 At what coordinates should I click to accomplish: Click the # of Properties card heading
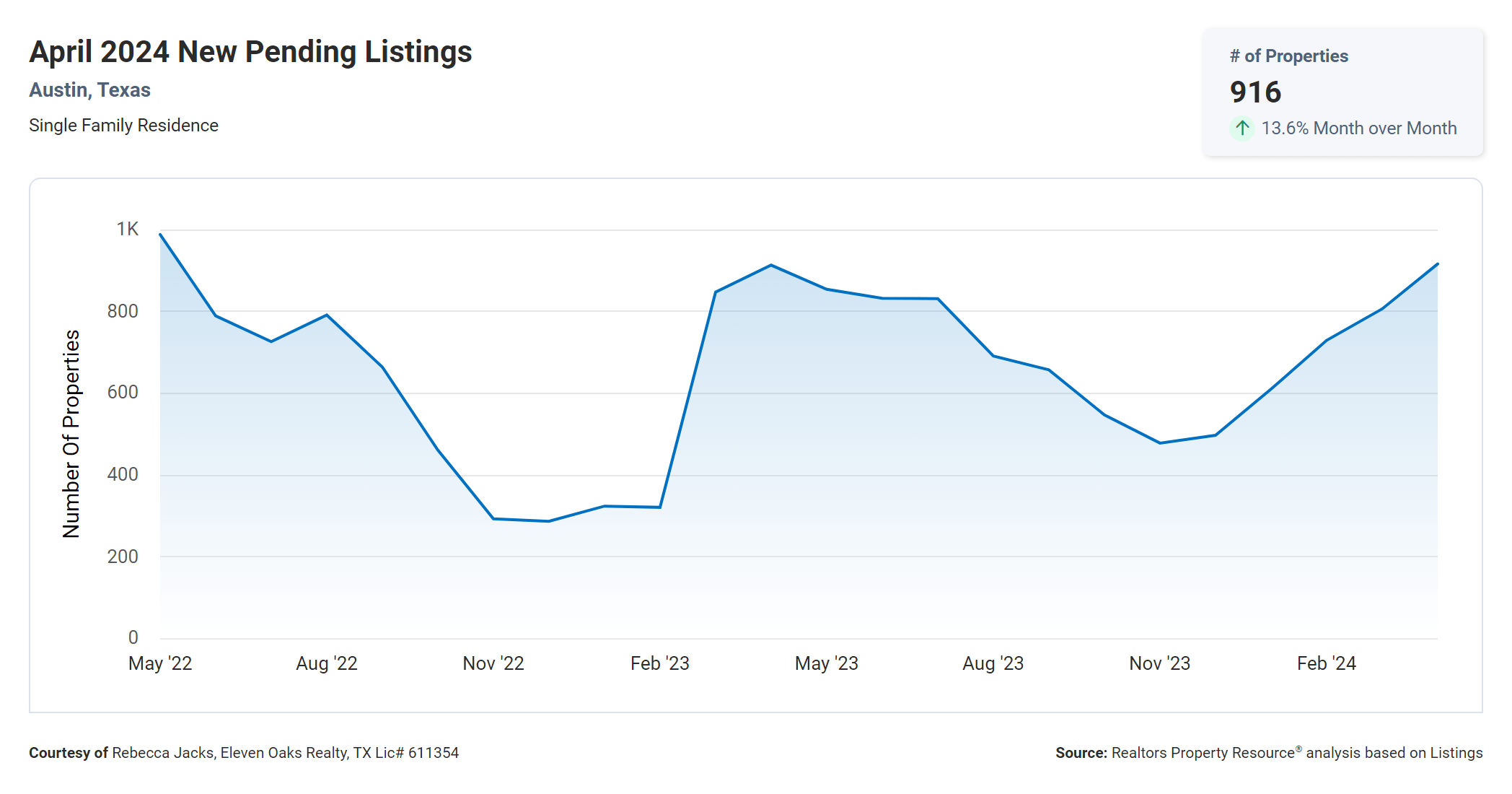[1288, 56]
